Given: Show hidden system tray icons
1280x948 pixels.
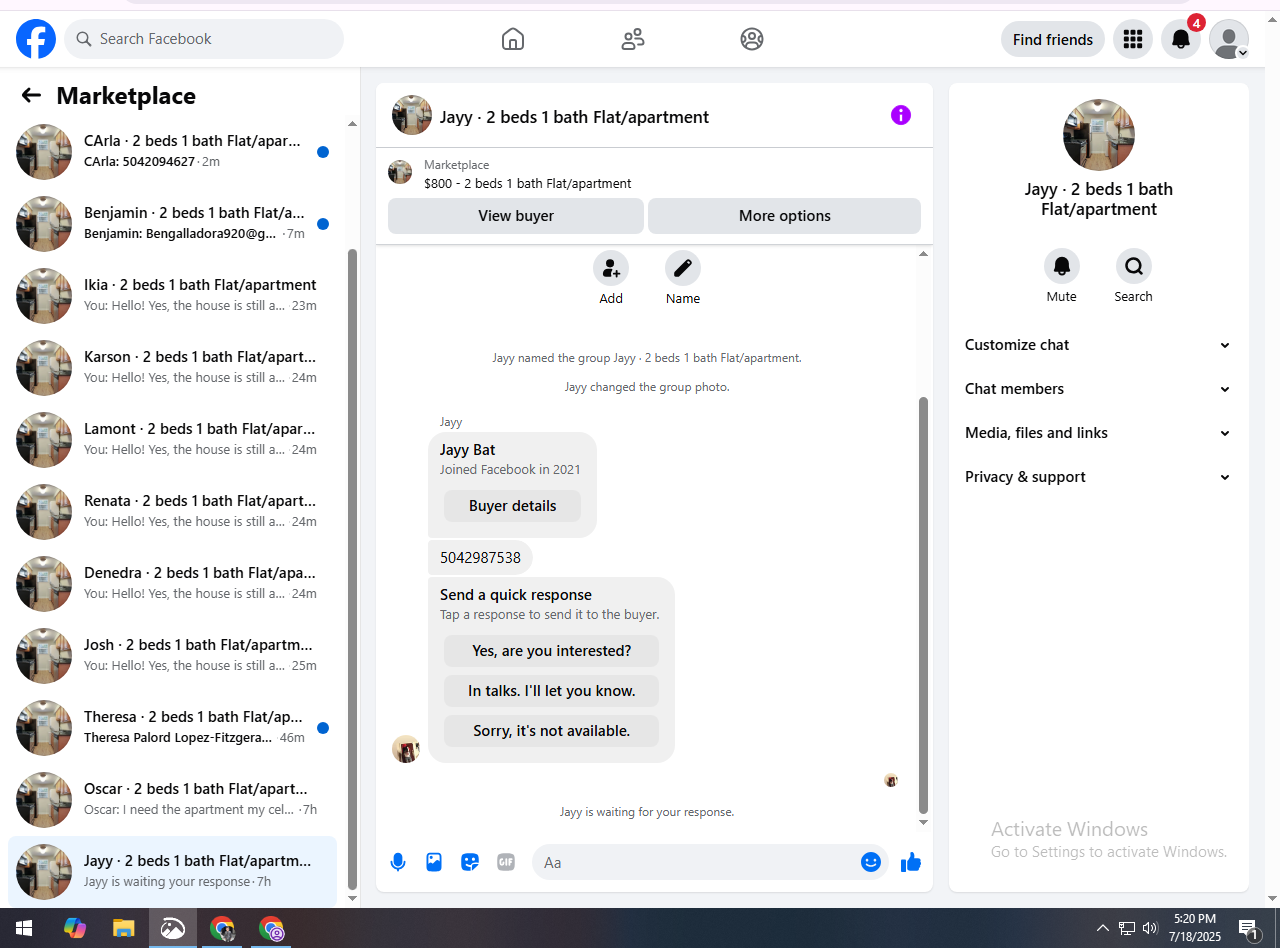Looking at the screenshot, I should (x=1103, y=928).
